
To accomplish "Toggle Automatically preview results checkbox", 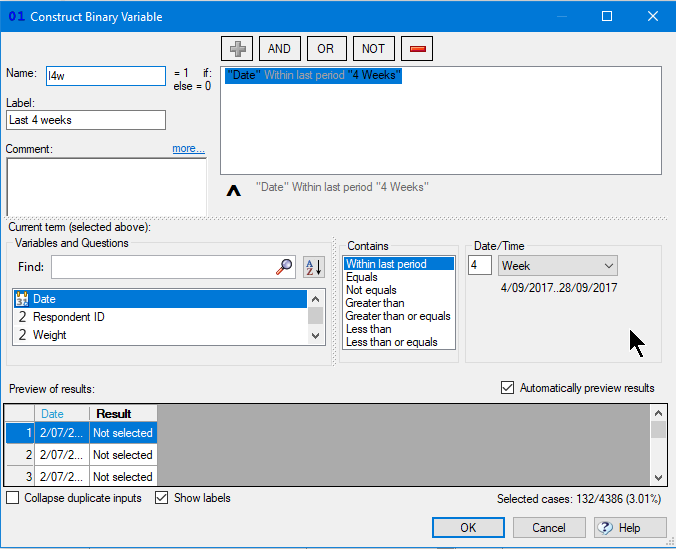I will [507, 388].
